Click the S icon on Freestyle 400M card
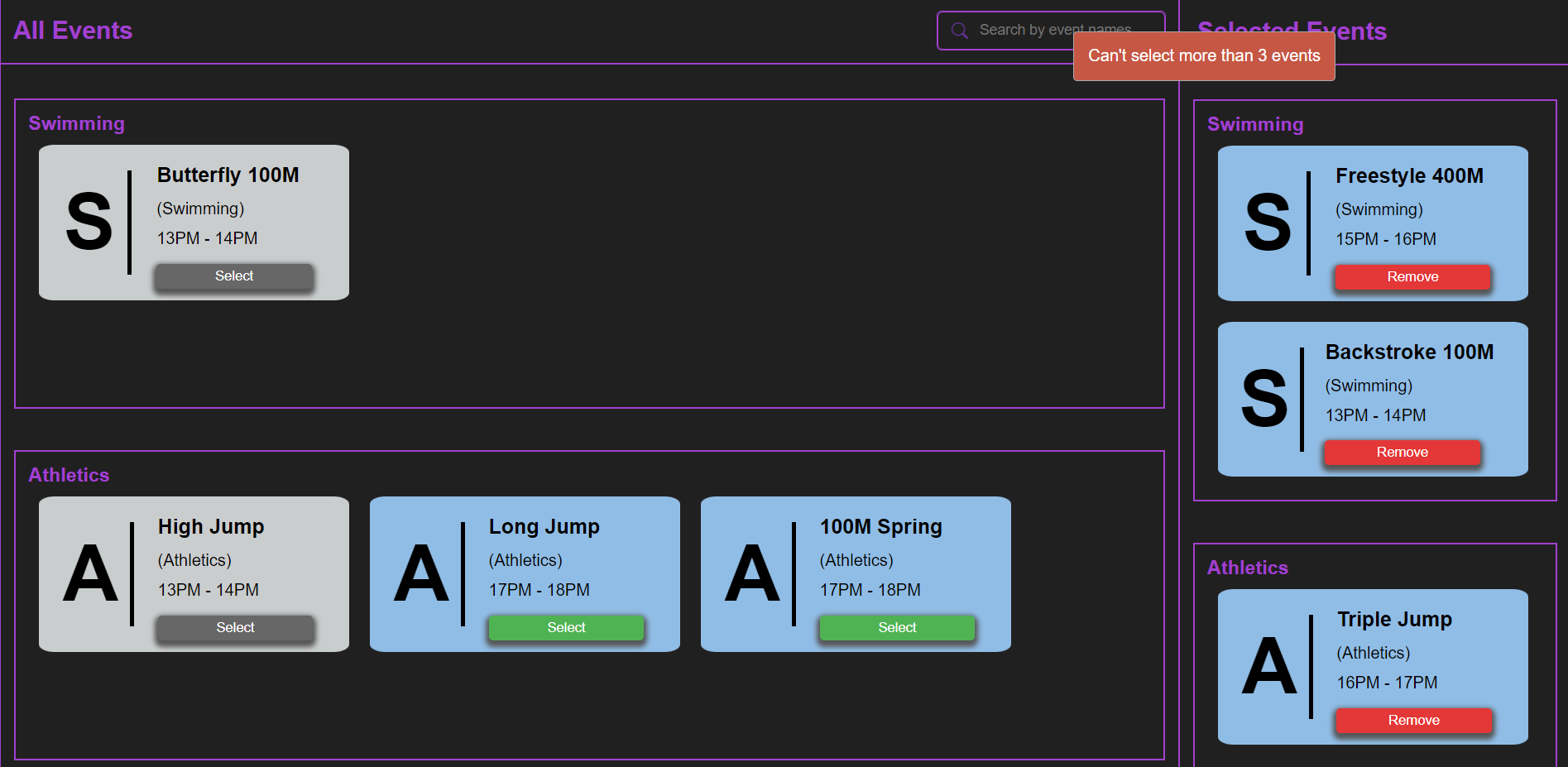Image resolution: width=1568 pixels, height=767 pixels. pos(1268,222)
